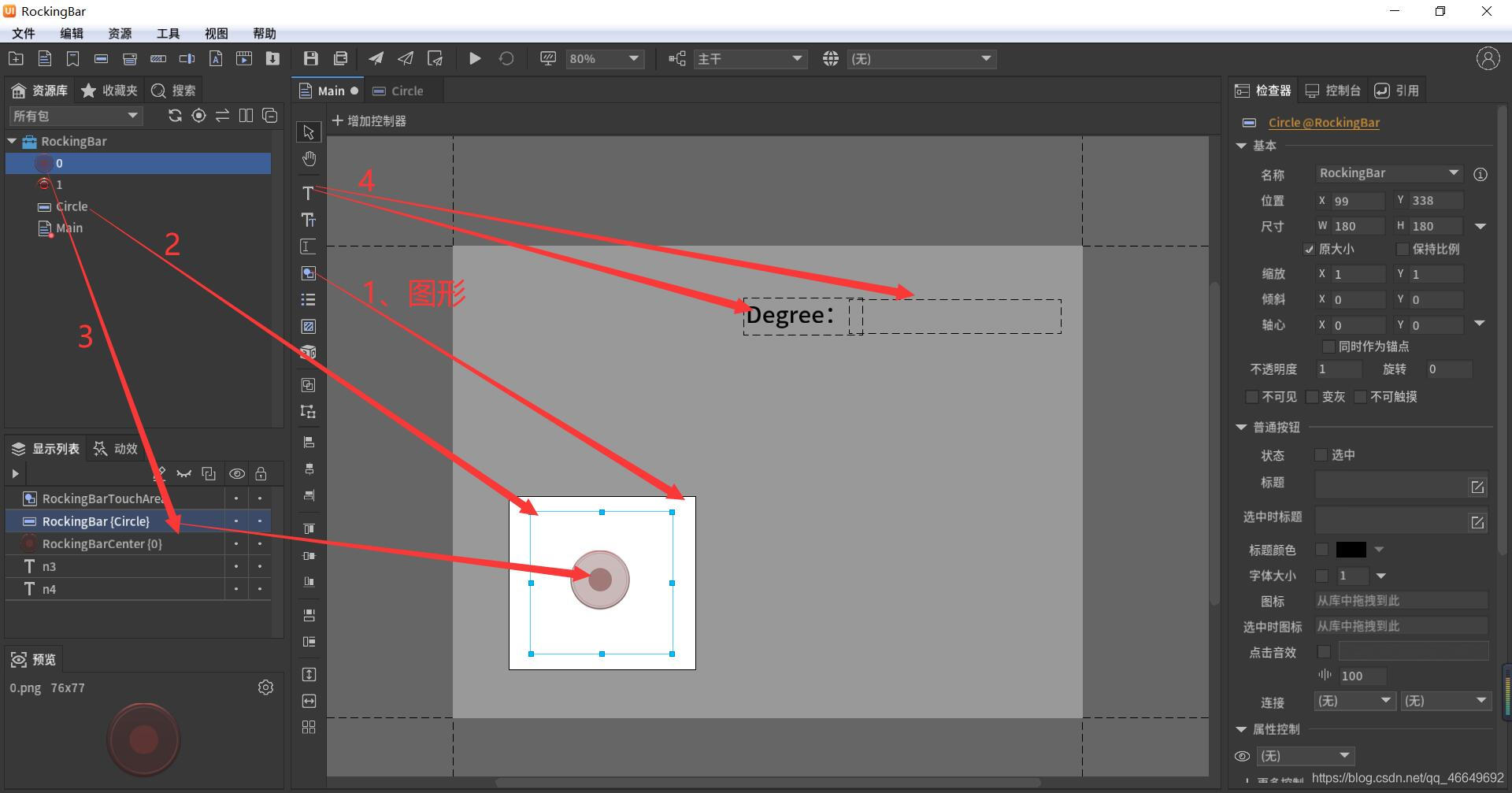The height and width of the screenshot is (793, 1512).
Task: Open the 工具 menu
Action: point(168,33)
